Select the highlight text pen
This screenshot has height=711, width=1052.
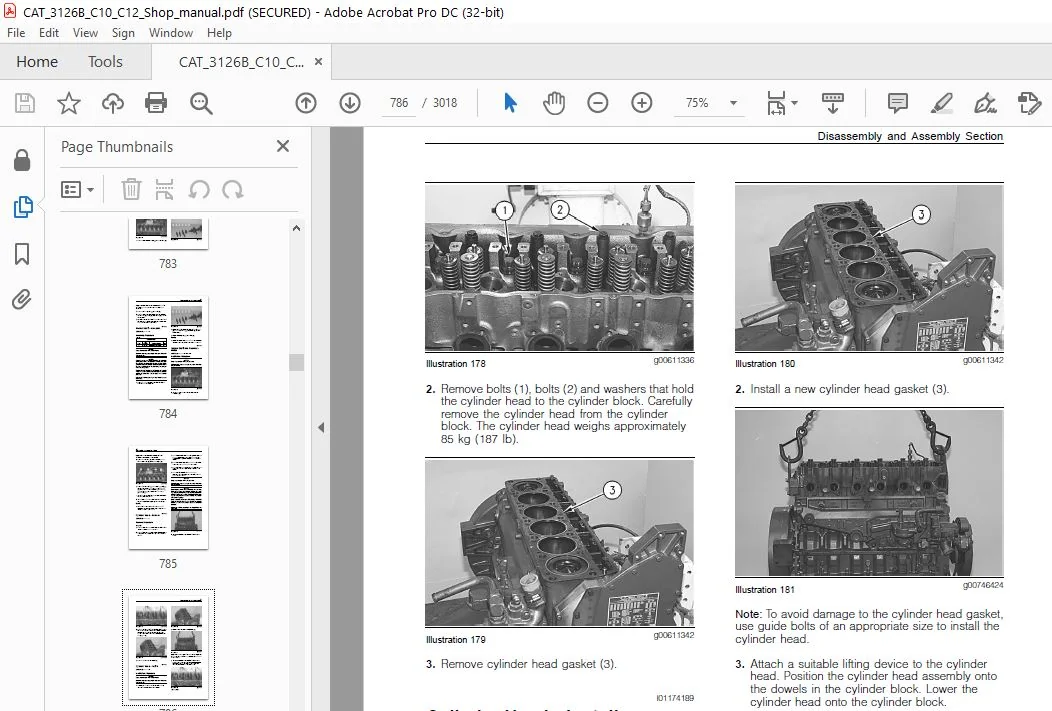click(941, 103)
